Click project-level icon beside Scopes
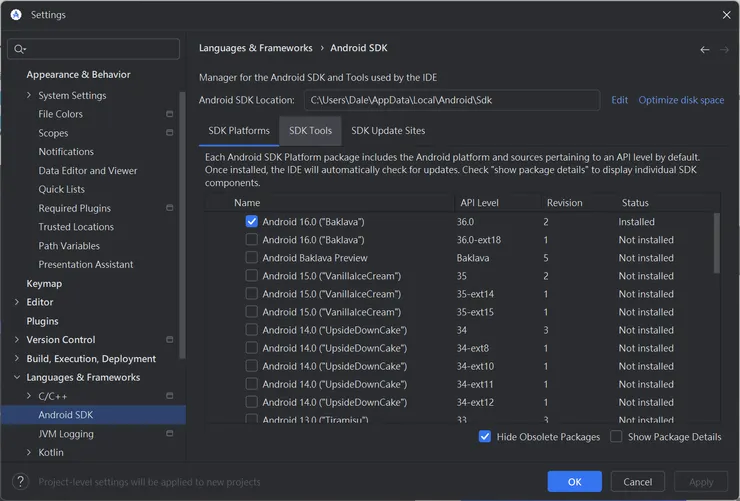The height and width of the screenshot is (501, 740). click(170, 133)
